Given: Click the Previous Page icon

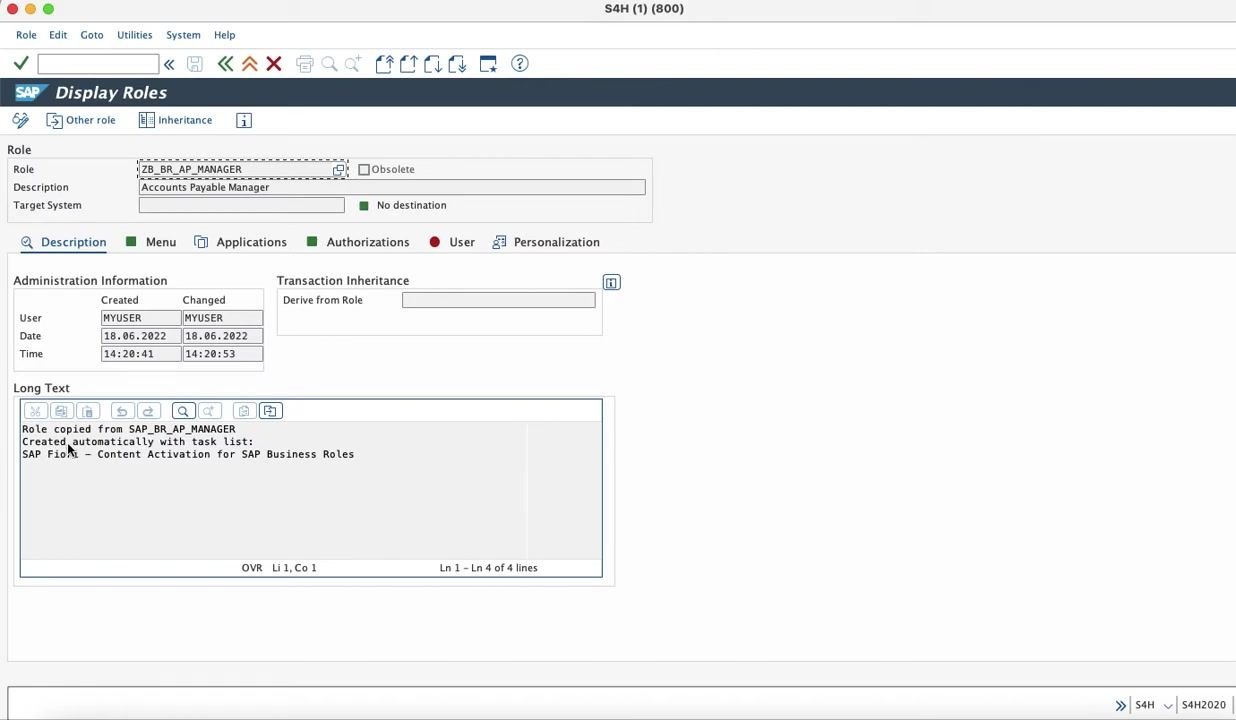Looking at the screenshot, I should click(x=408, y=64).
